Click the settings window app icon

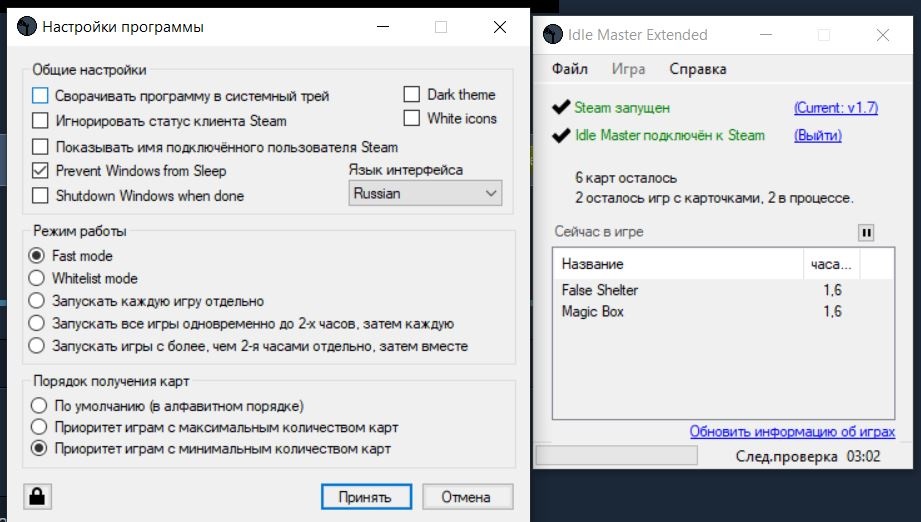(x=26, y=26)
